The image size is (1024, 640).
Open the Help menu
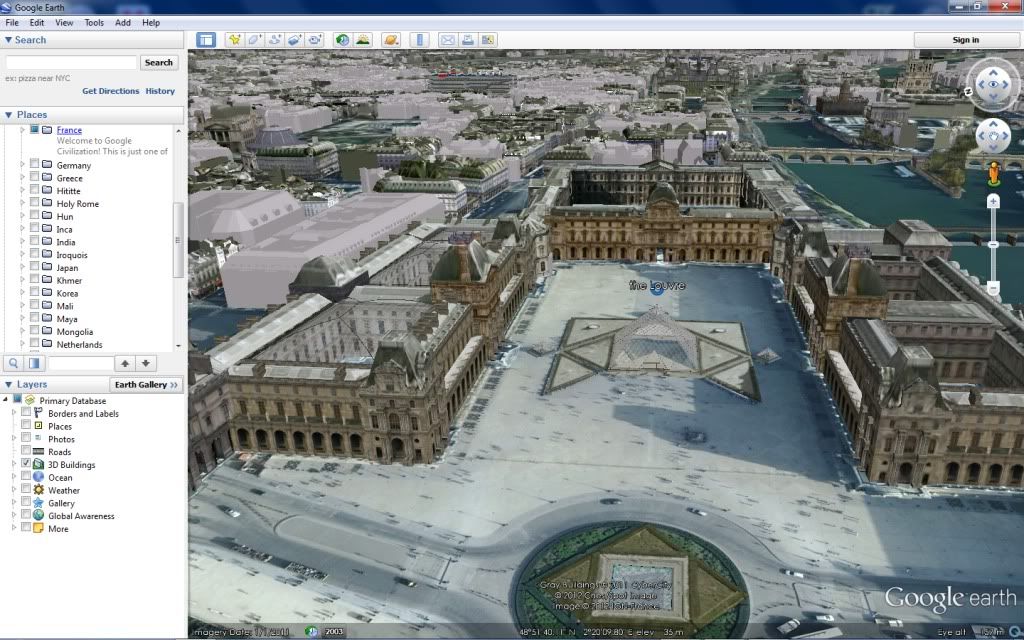point(151,22)
